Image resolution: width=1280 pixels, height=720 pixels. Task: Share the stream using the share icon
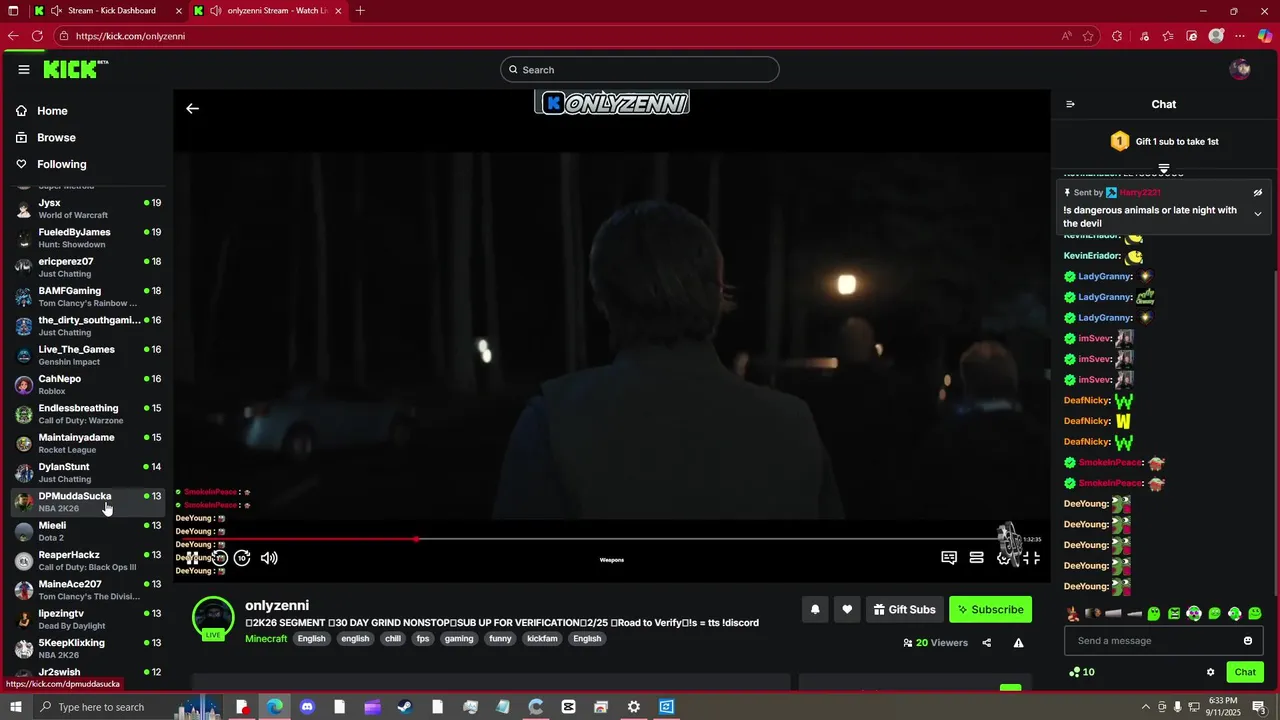pyautogui.click(x=987, y=643)
